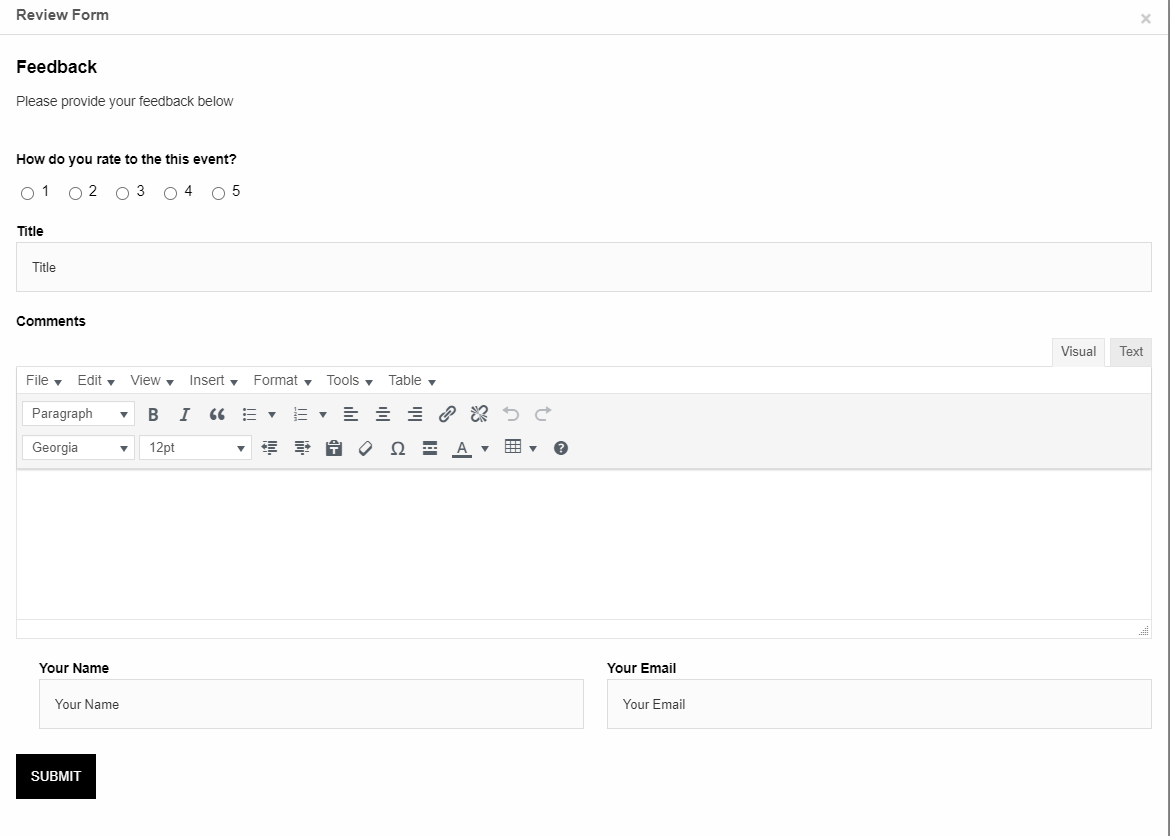Open the Edit menu
Viewport: 1170px width, 836px height.
click(x=96, y=381)
